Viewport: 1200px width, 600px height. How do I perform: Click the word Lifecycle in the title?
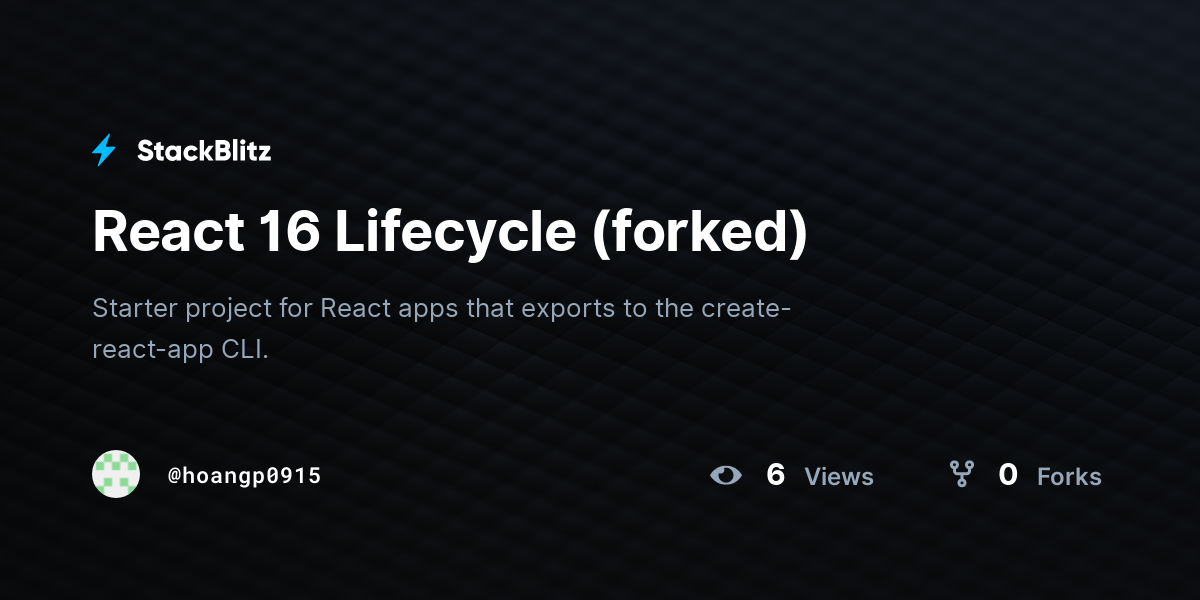[455, 233]
